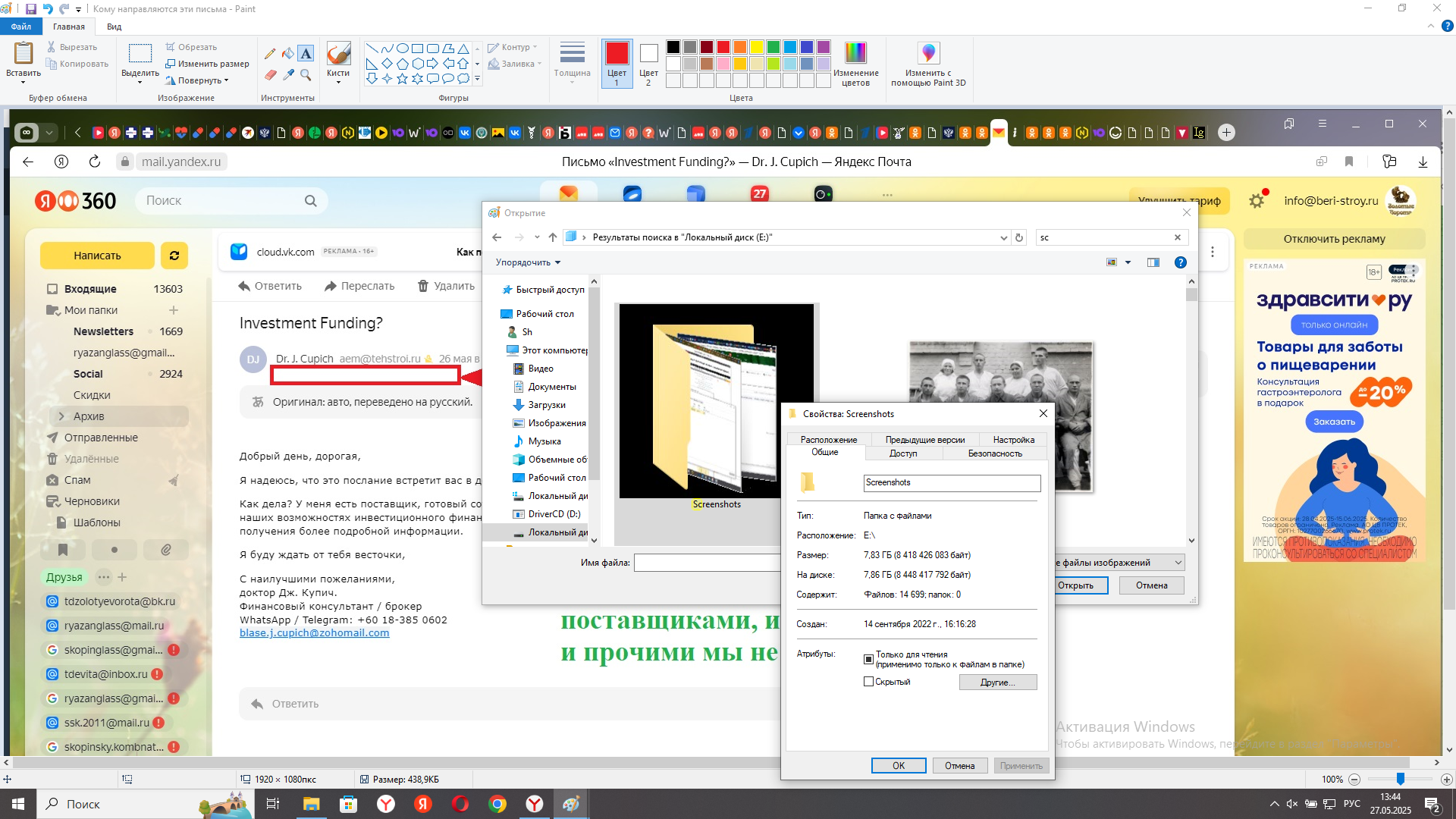Choose the Right arrow shape
Viewport: 1456px width, 819px height.
pyautogui.click(x=432, y=63)
